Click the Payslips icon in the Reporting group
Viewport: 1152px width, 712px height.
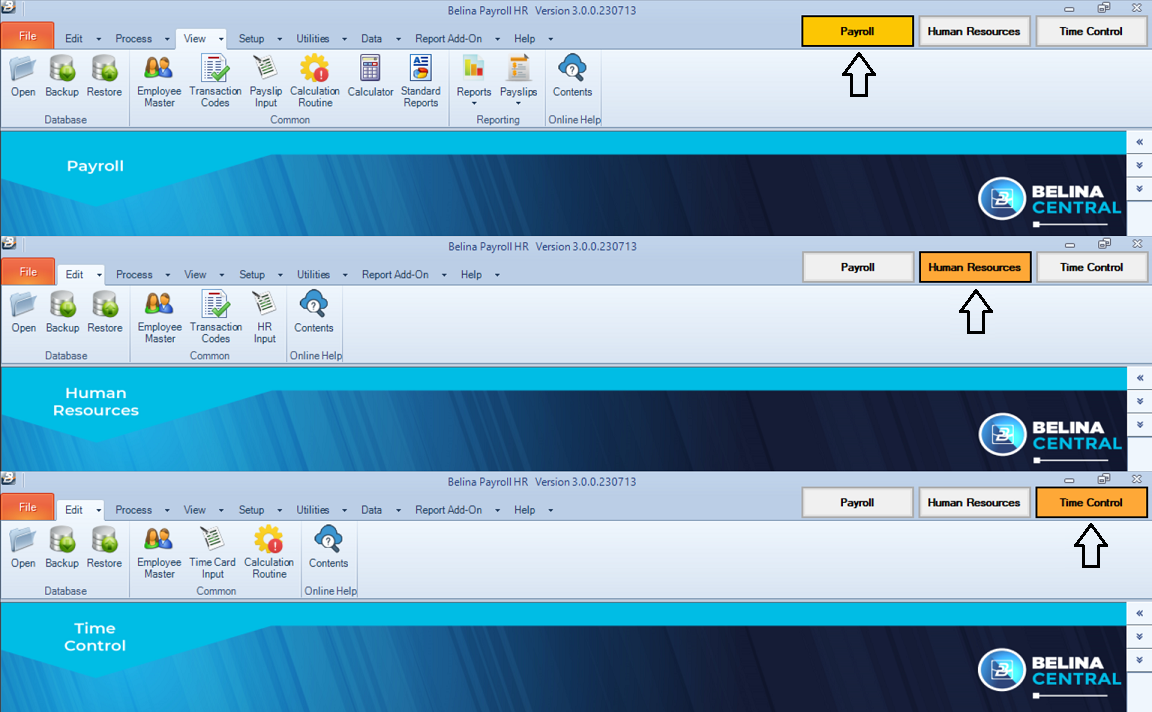(x=519, y=68)
